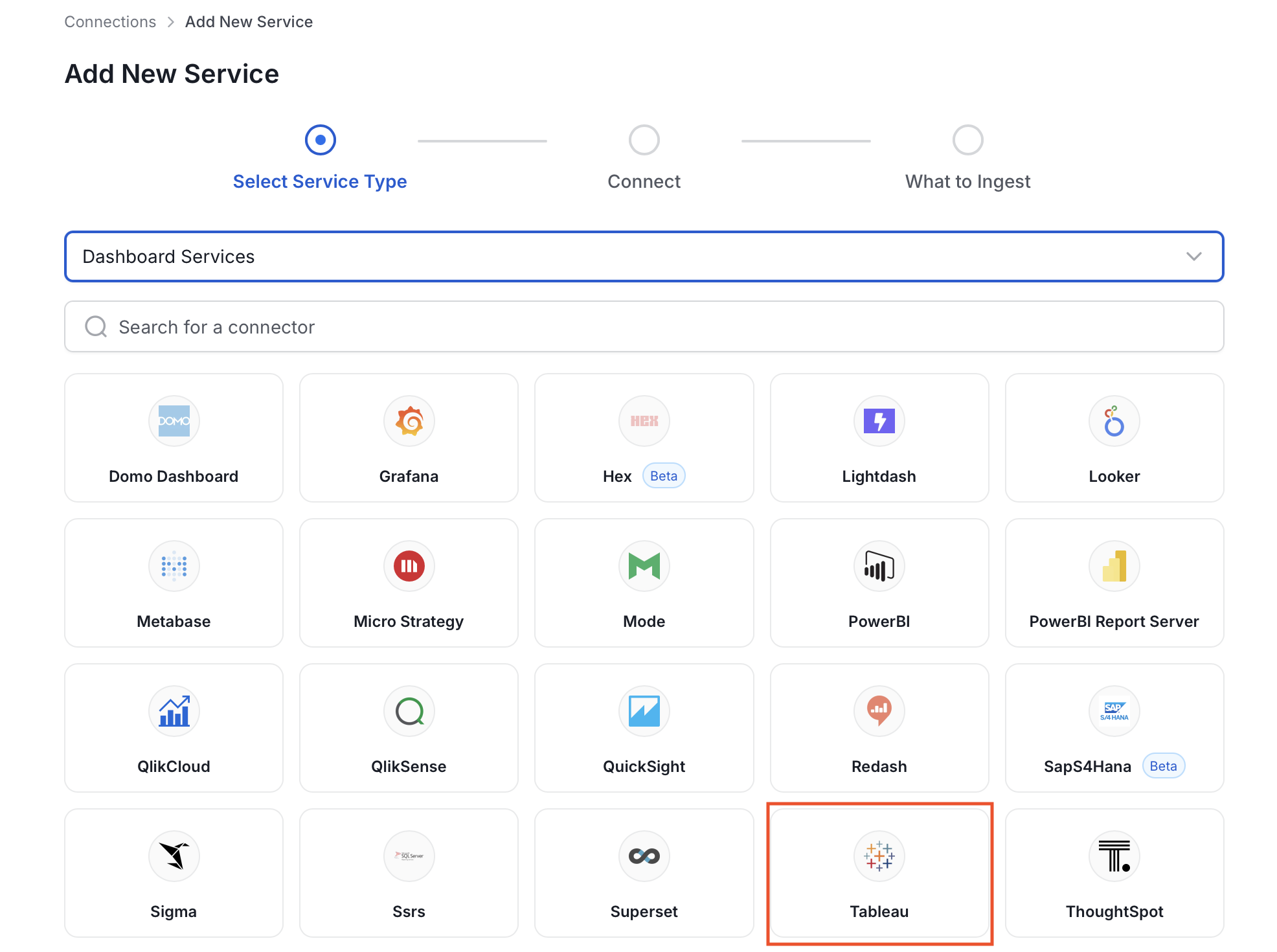Select the QlikSense Q icon
The image size is (1277, 952).
pos(409,711)
